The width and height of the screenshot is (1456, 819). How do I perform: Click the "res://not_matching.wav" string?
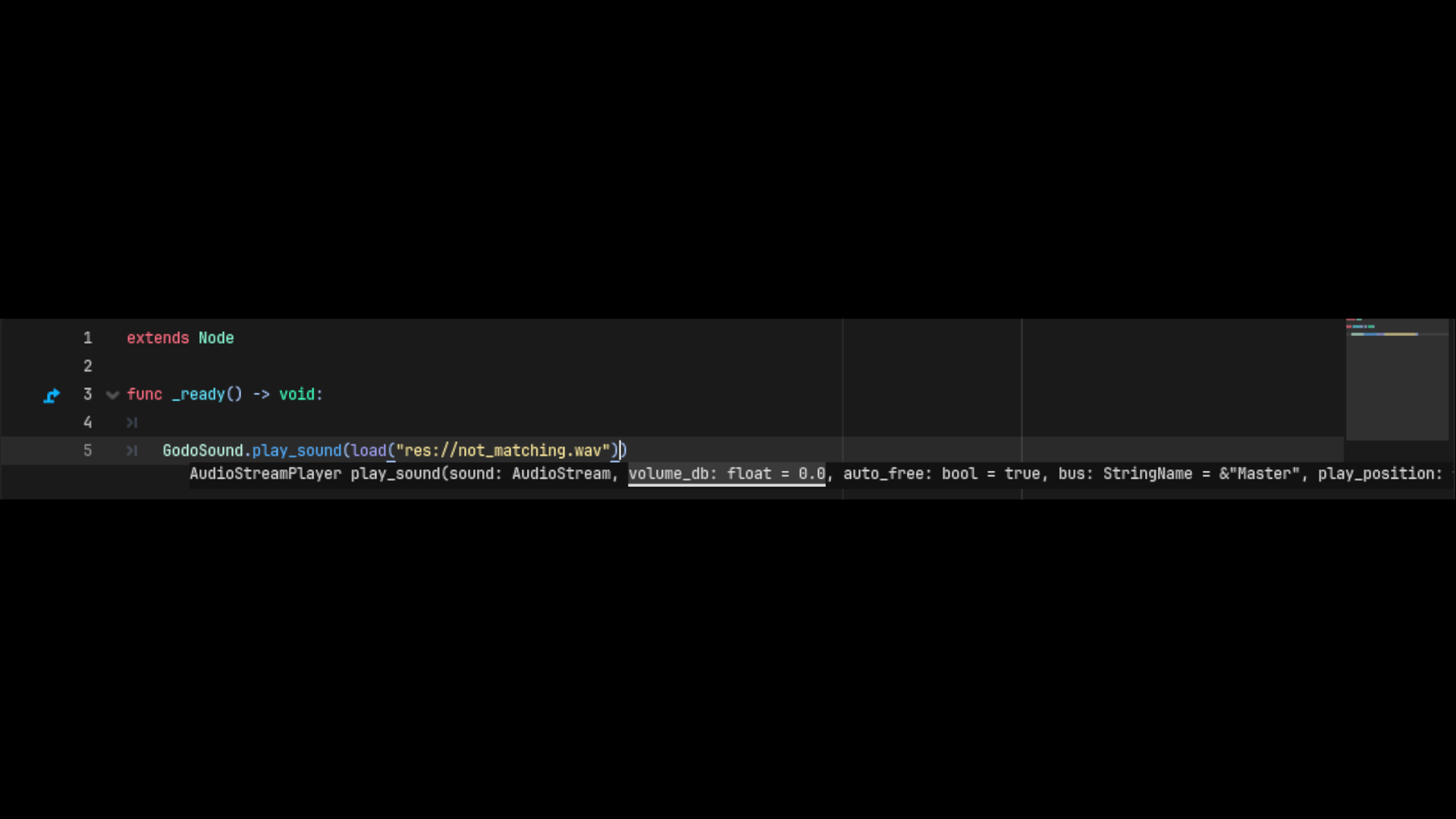pos(503,450)
